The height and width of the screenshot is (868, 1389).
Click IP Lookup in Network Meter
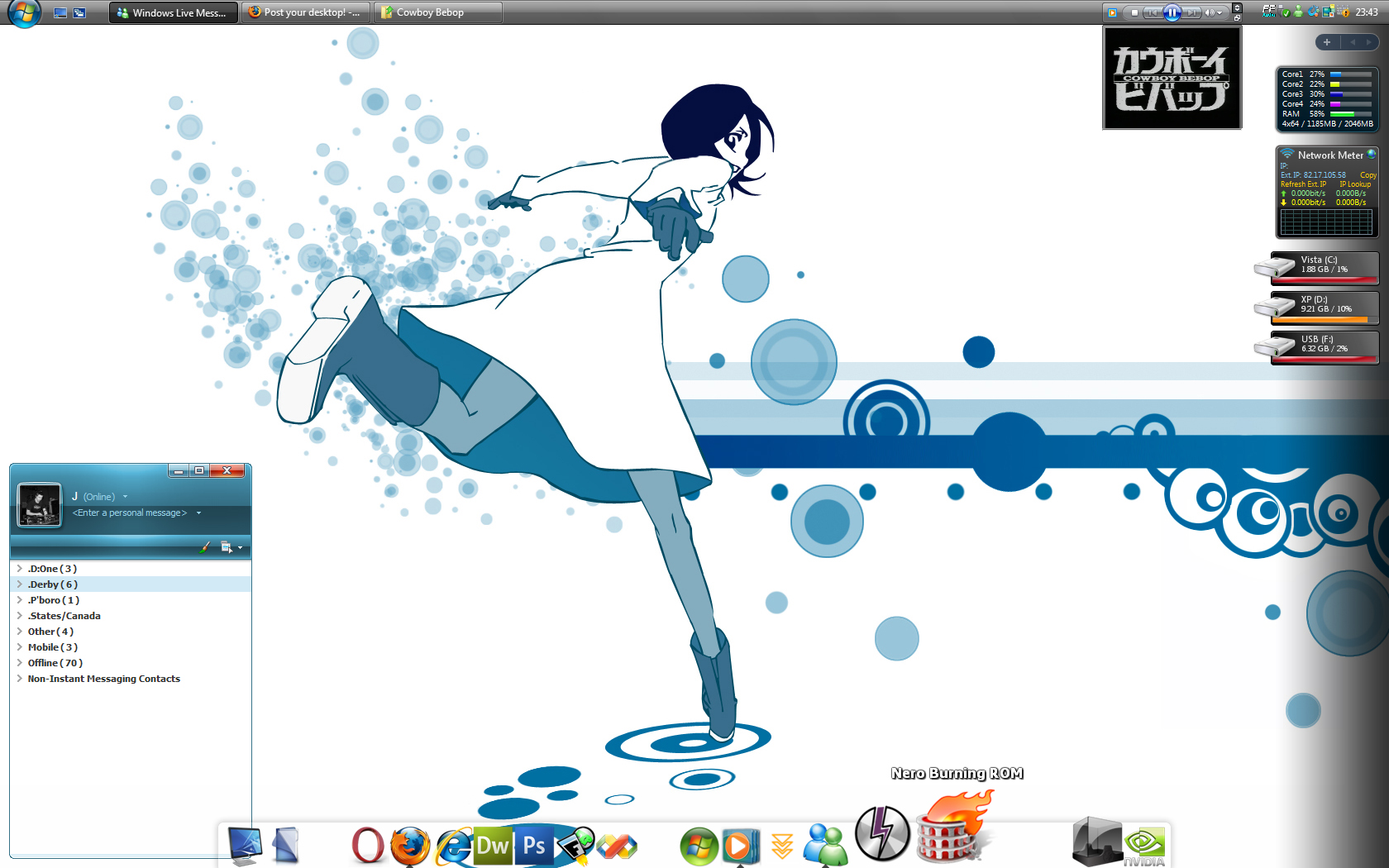(1355, 184)
